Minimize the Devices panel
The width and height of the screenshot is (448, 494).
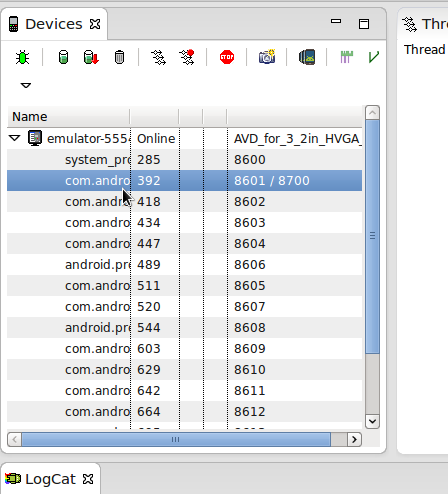(336, 21)
